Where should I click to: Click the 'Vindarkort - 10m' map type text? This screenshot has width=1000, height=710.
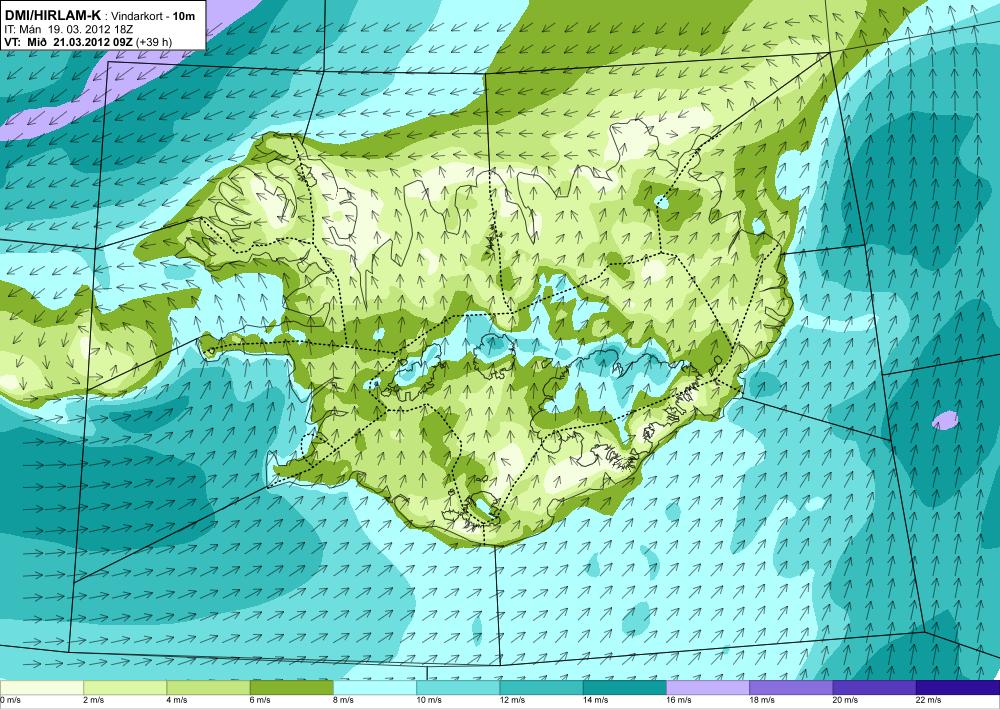[152, 17]
